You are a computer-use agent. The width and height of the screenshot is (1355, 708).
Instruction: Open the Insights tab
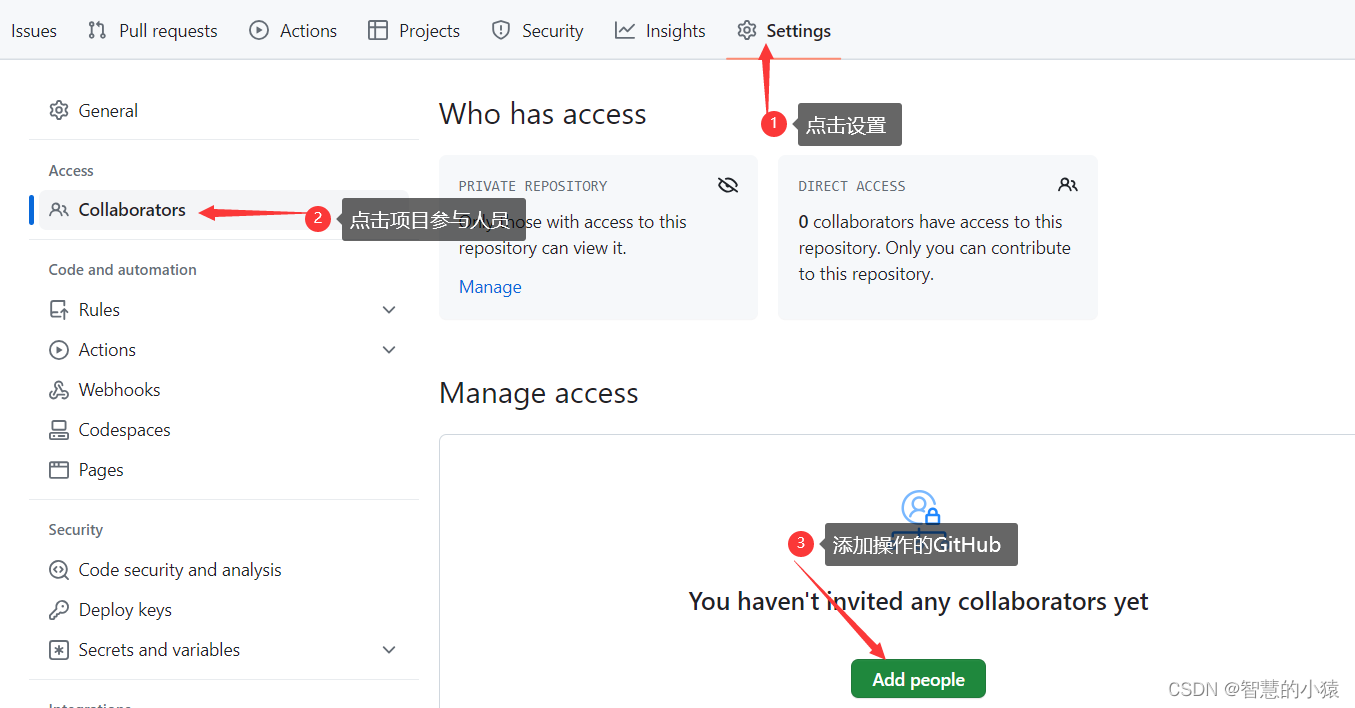tap(660, 30)
